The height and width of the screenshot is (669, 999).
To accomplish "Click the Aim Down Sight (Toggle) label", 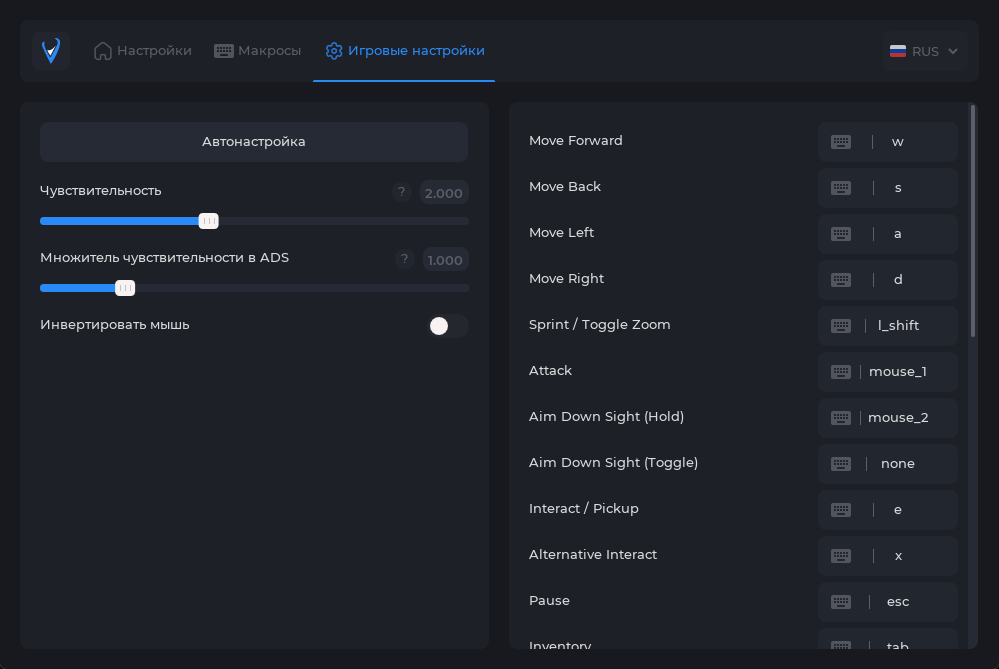I will click(613, 463).
